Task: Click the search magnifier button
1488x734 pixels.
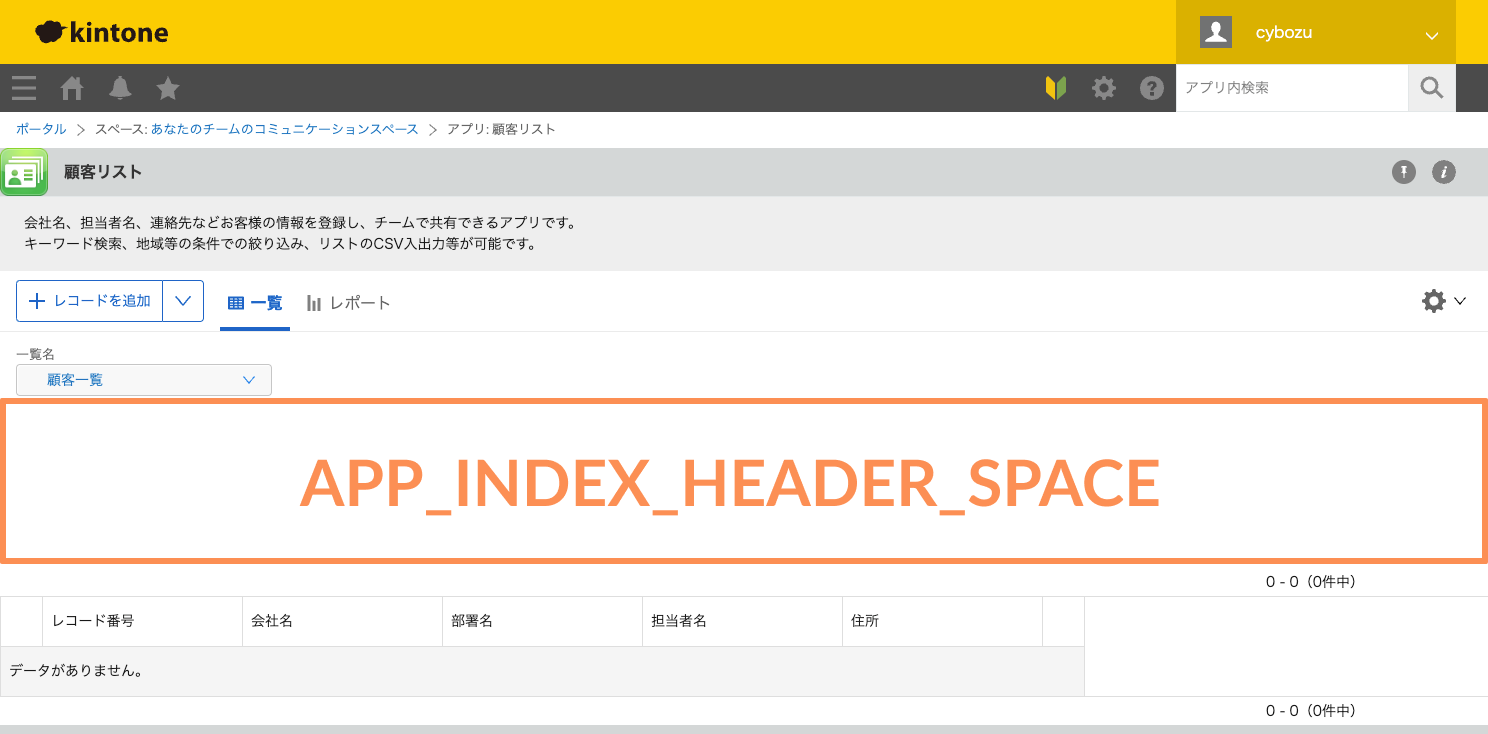Action: tap(1432, 88)
